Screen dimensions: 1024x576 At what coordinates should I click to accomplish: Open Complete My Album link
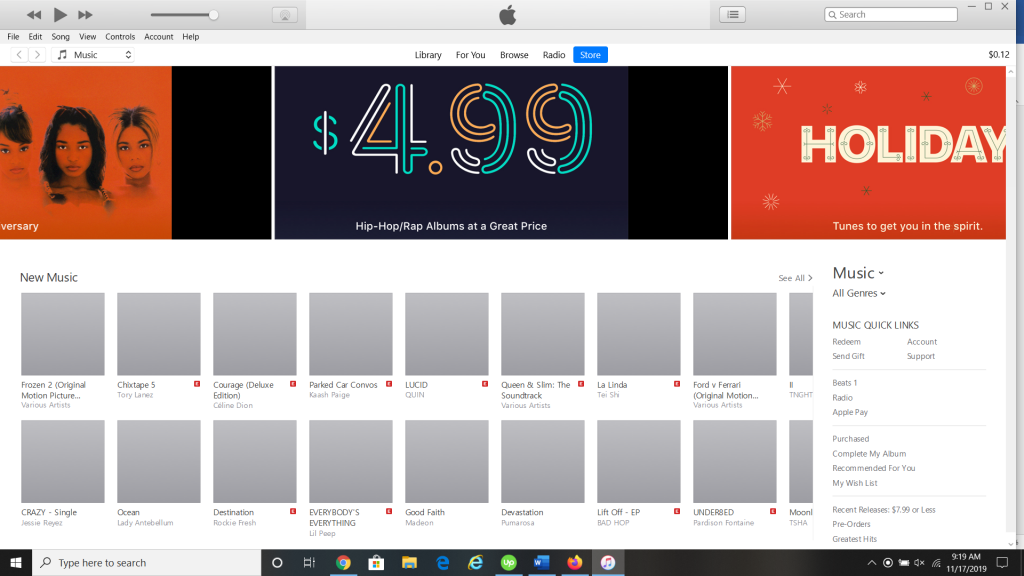[x=869, y=454]
